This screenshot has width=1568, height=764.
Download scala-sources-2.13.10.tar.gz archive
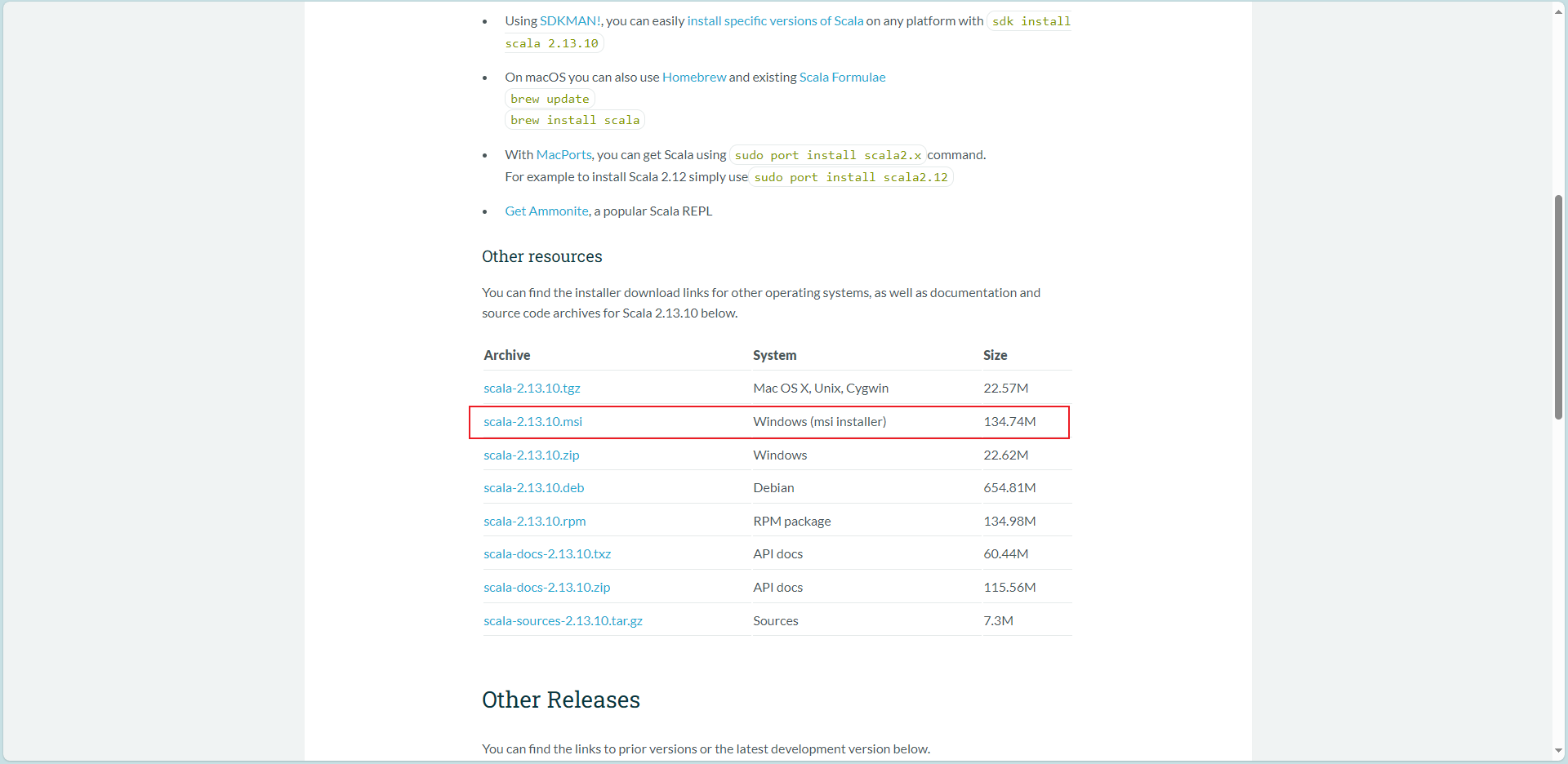click(x=563, y=621)
